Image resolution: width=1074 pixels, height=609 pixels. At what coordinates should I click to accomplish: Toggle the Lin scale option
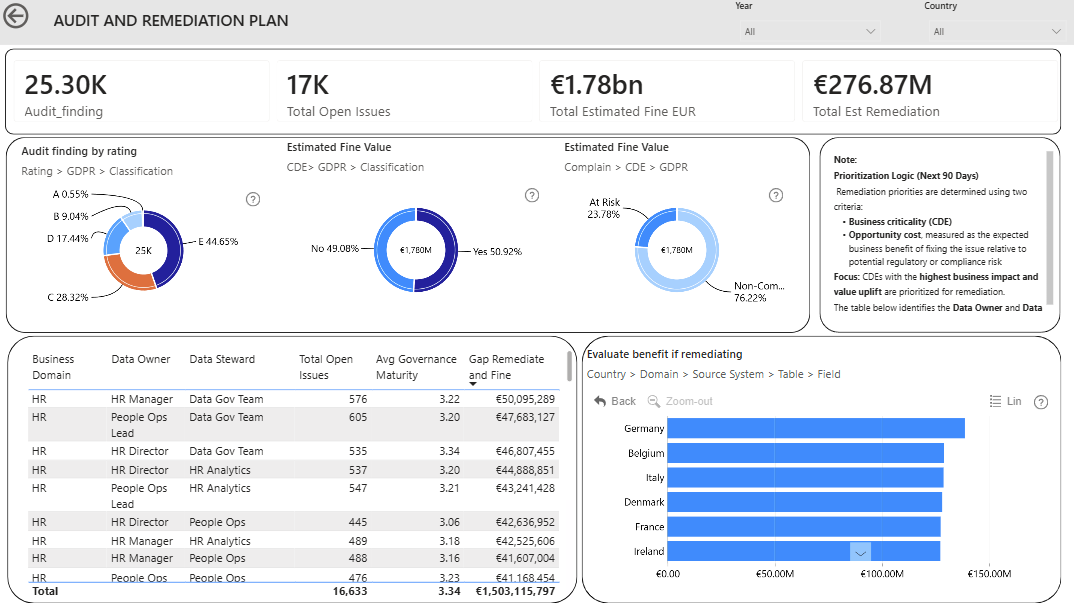coord(1006,401)
